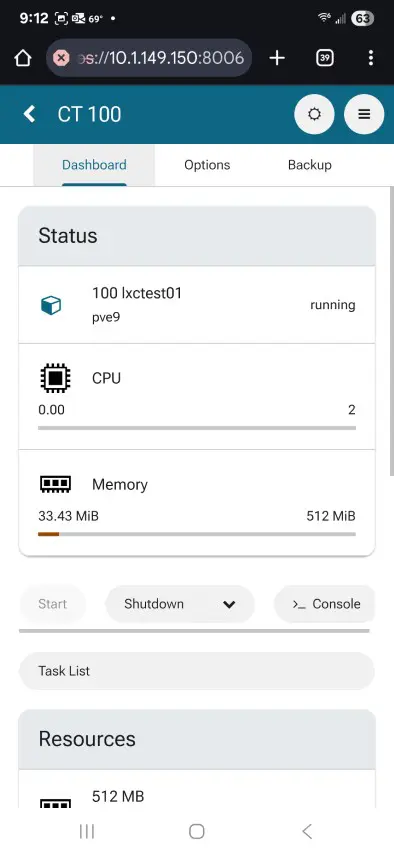Switch to the Backup tab
This screenshot has width=394, height=854.
pos(310,165)
